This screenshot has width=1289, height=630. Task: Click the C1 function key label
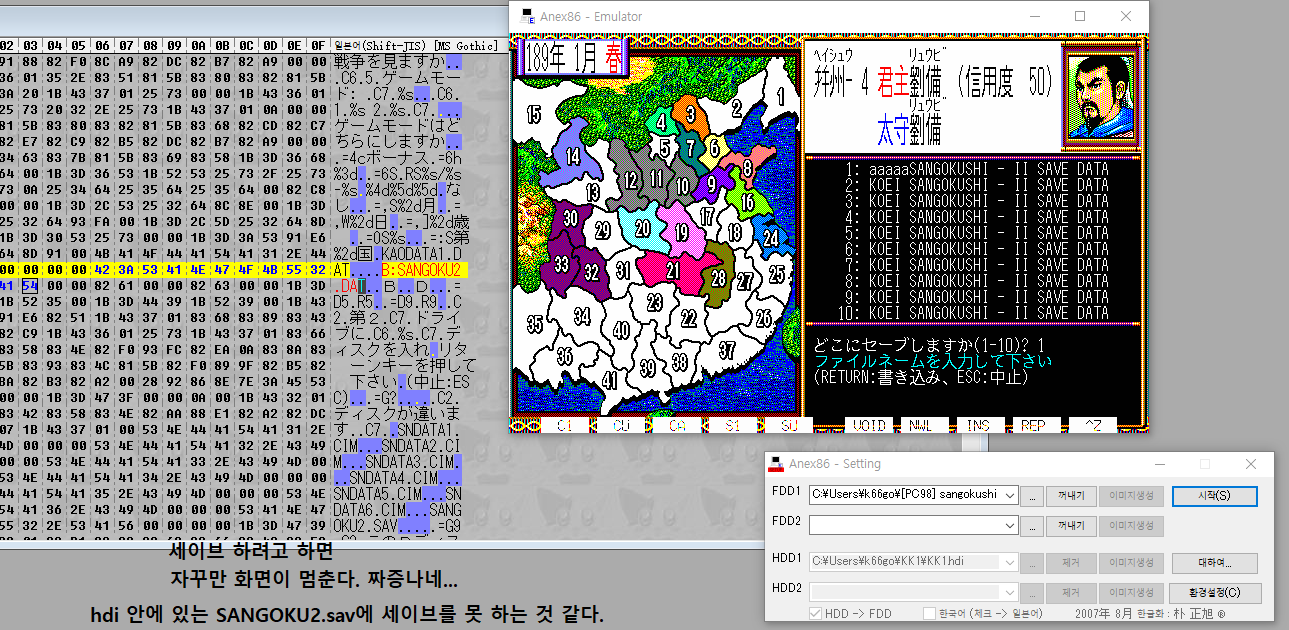(x=565, y=425)
